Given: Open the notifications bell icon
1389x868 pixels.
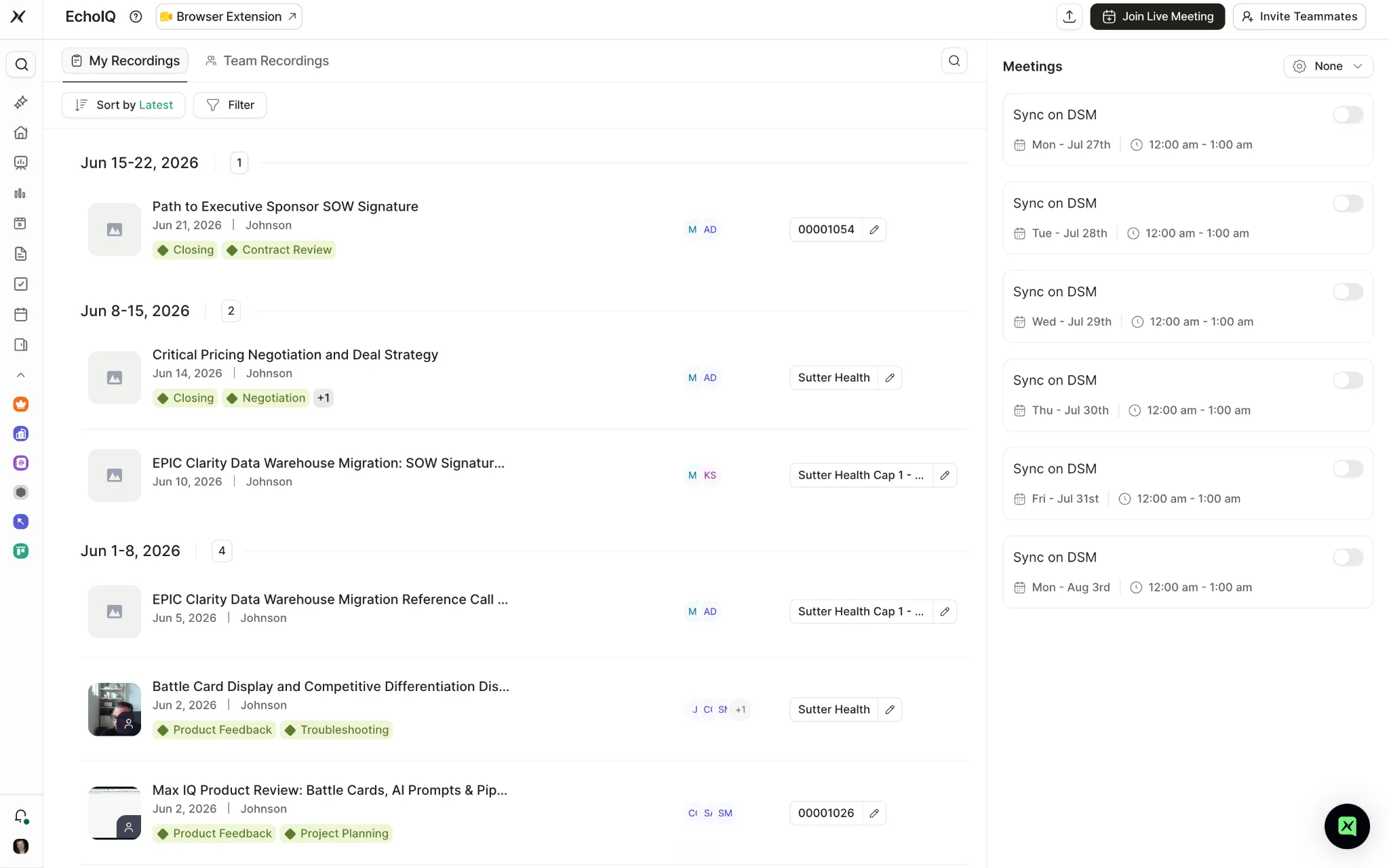Looking at the screenshot, I should coord(21,816).
